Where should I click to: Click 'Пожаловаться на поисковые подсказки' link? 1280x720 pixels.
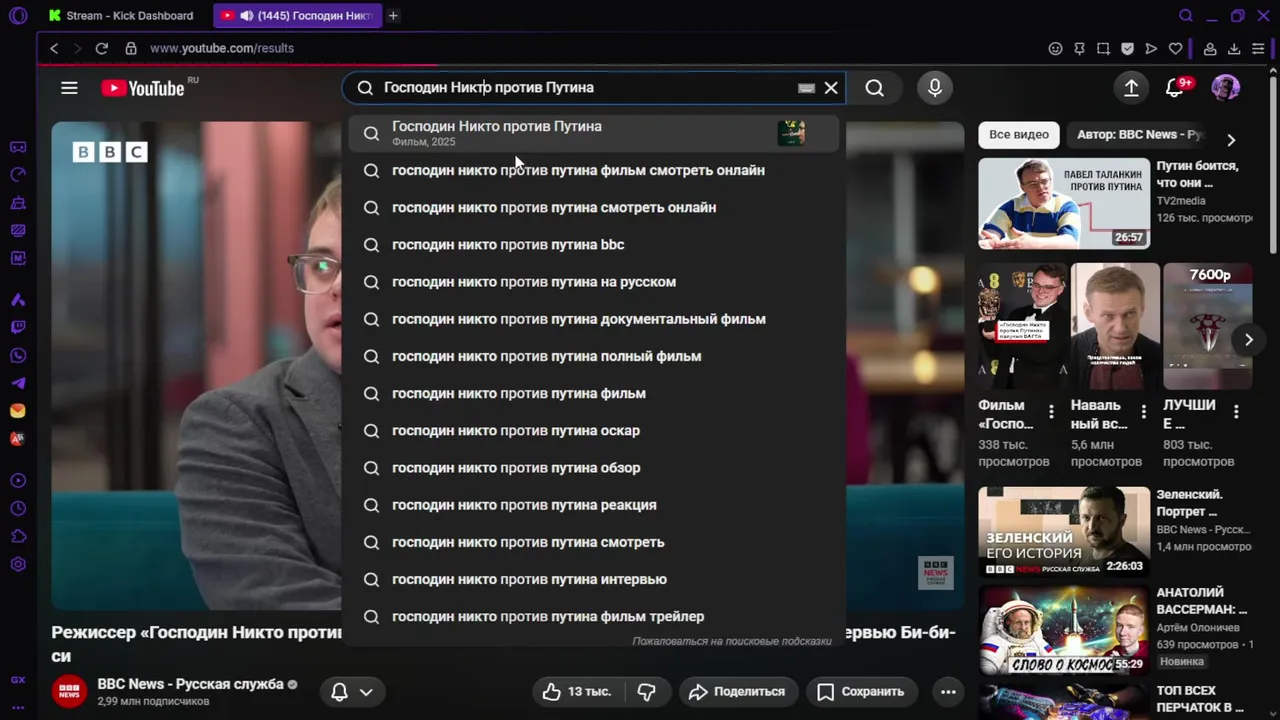click(732, 641)
